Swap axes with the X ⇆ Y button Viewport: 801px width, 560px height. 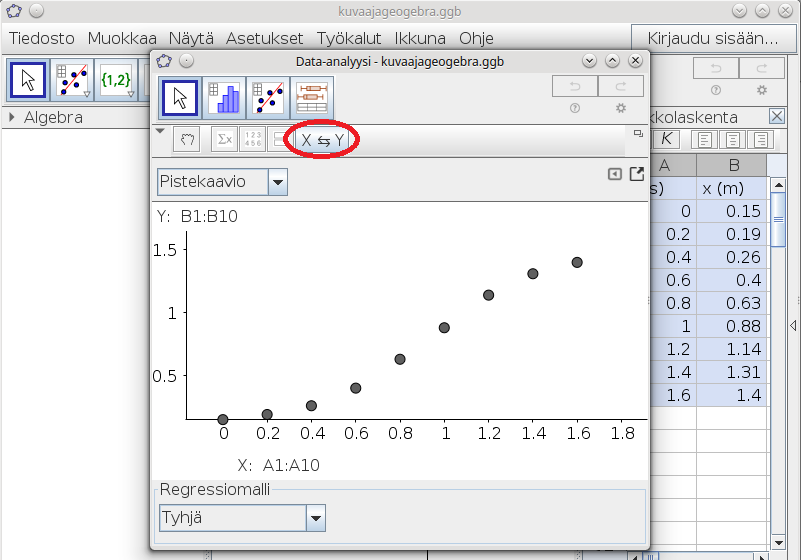click(x=322, y=141)
